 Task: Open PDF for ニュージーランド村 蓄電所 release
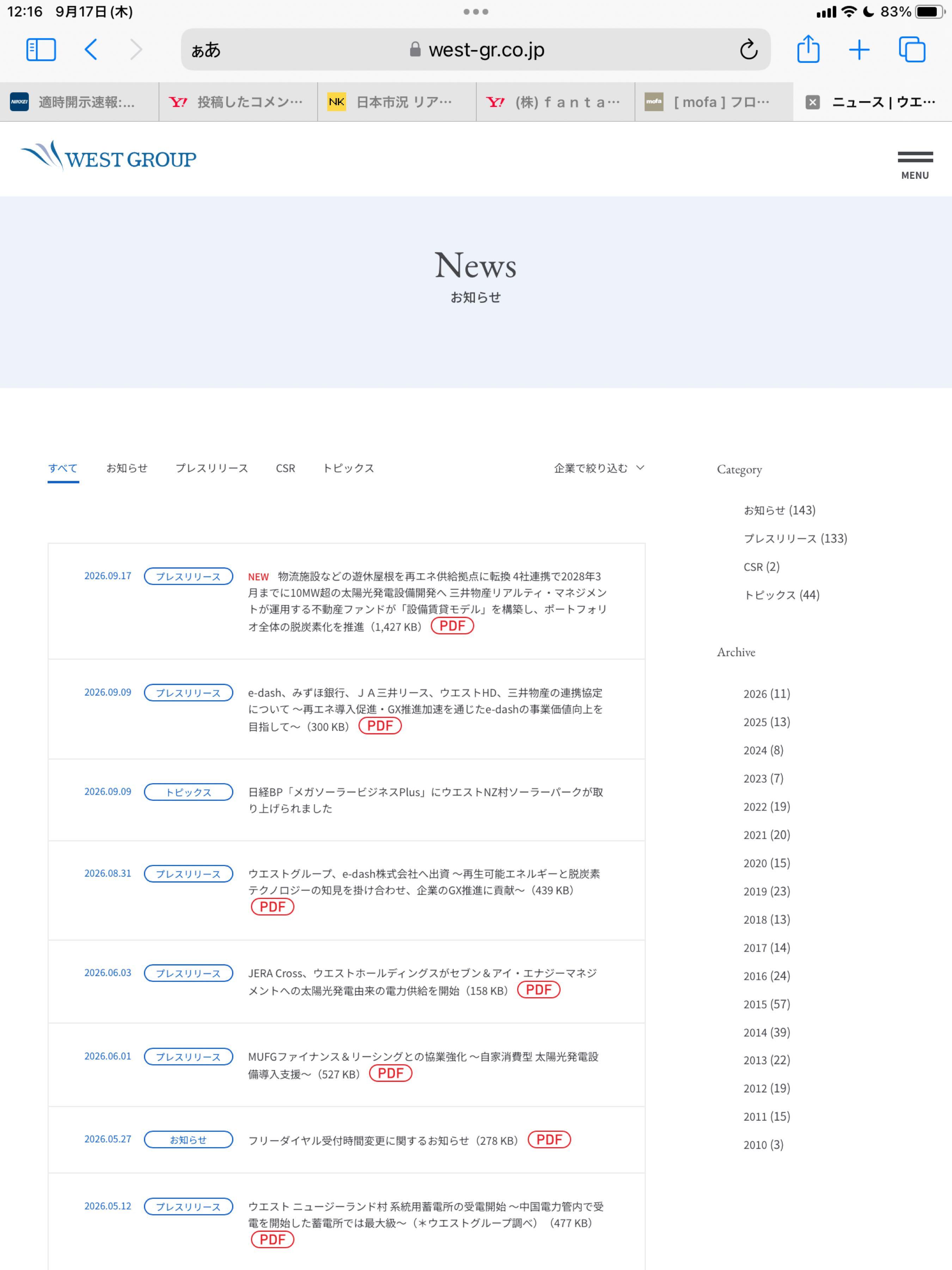point(273,1240)
